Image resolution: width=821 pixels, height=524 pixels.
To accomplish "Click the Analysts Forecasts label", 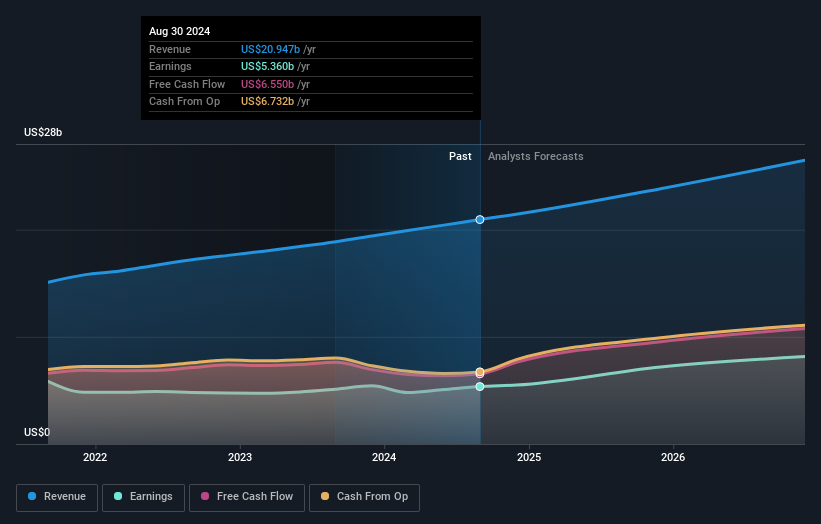I will (x=536, y=156).
